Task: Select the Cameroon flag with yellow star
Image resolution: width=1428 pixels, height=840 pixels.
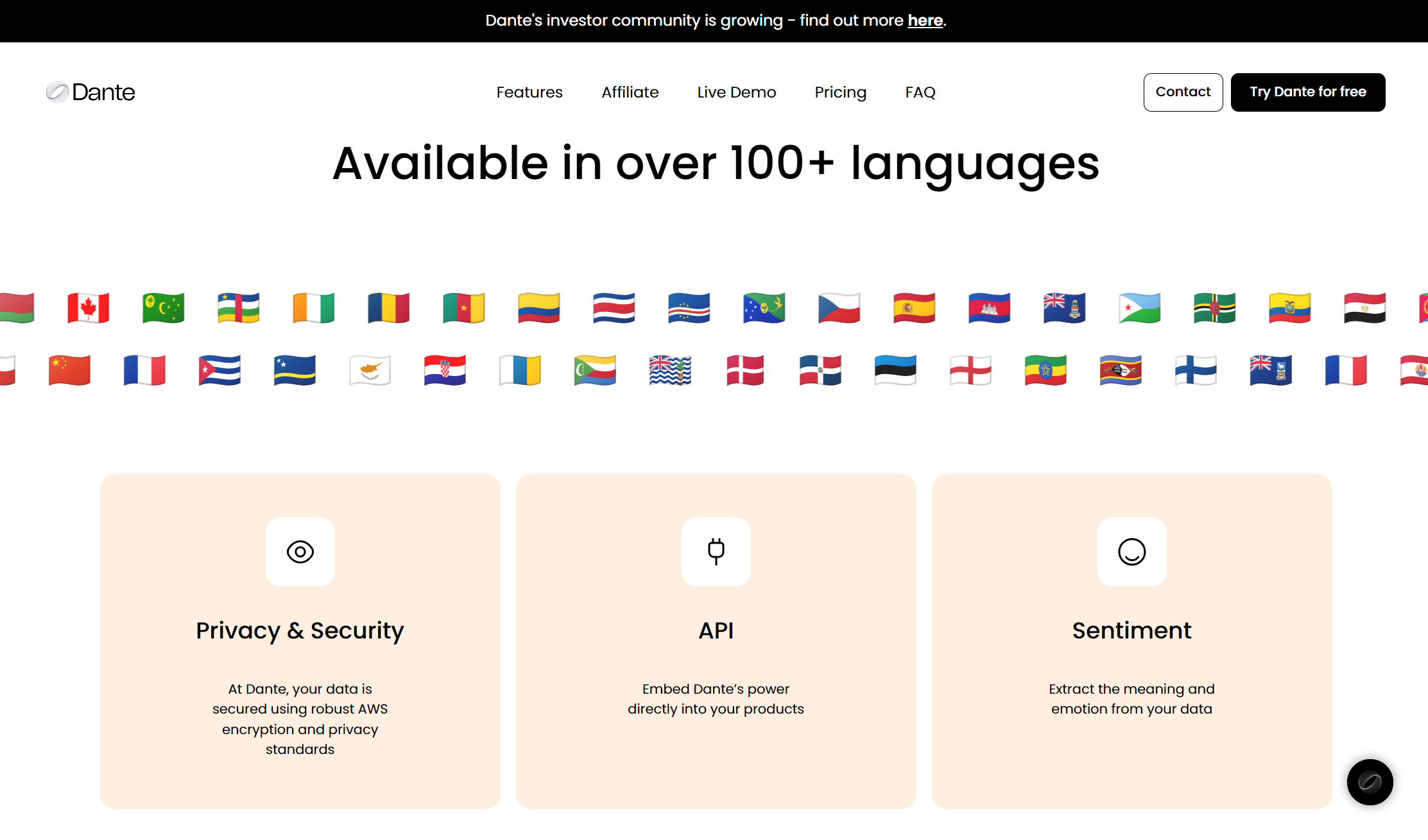Action: pyautogui.click(x=464, y=308)
